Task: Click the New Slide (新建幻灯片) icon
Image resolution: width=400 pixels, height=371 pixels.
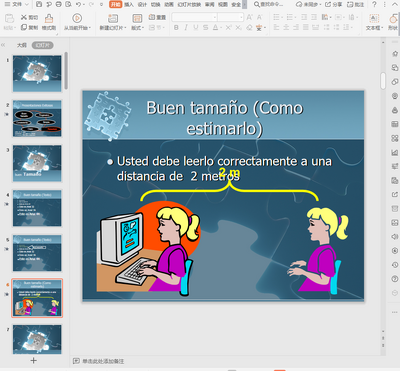Action: pyautogui.click(x=113, y=18)
